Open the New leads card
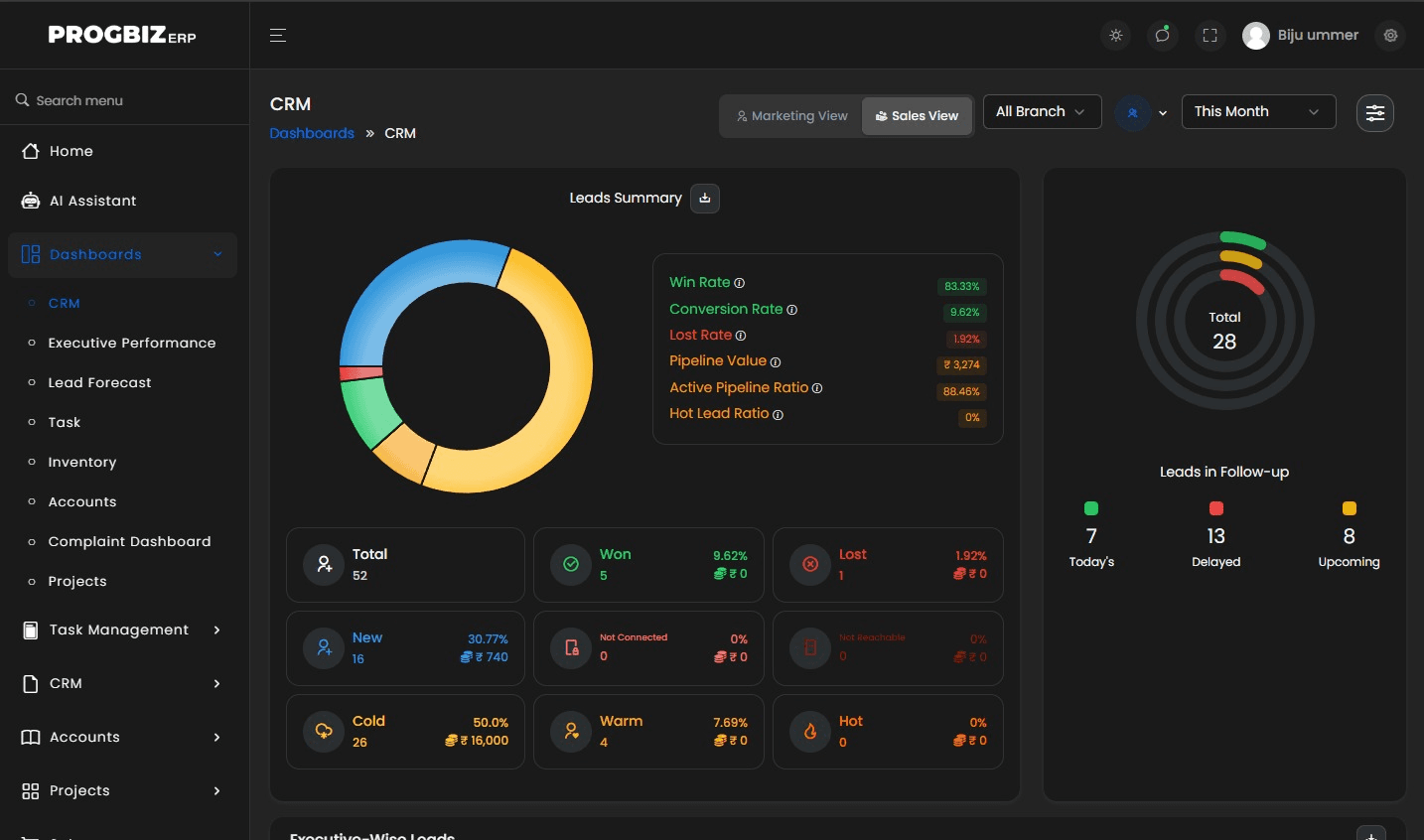1424x840 pixels. [405, 648]
